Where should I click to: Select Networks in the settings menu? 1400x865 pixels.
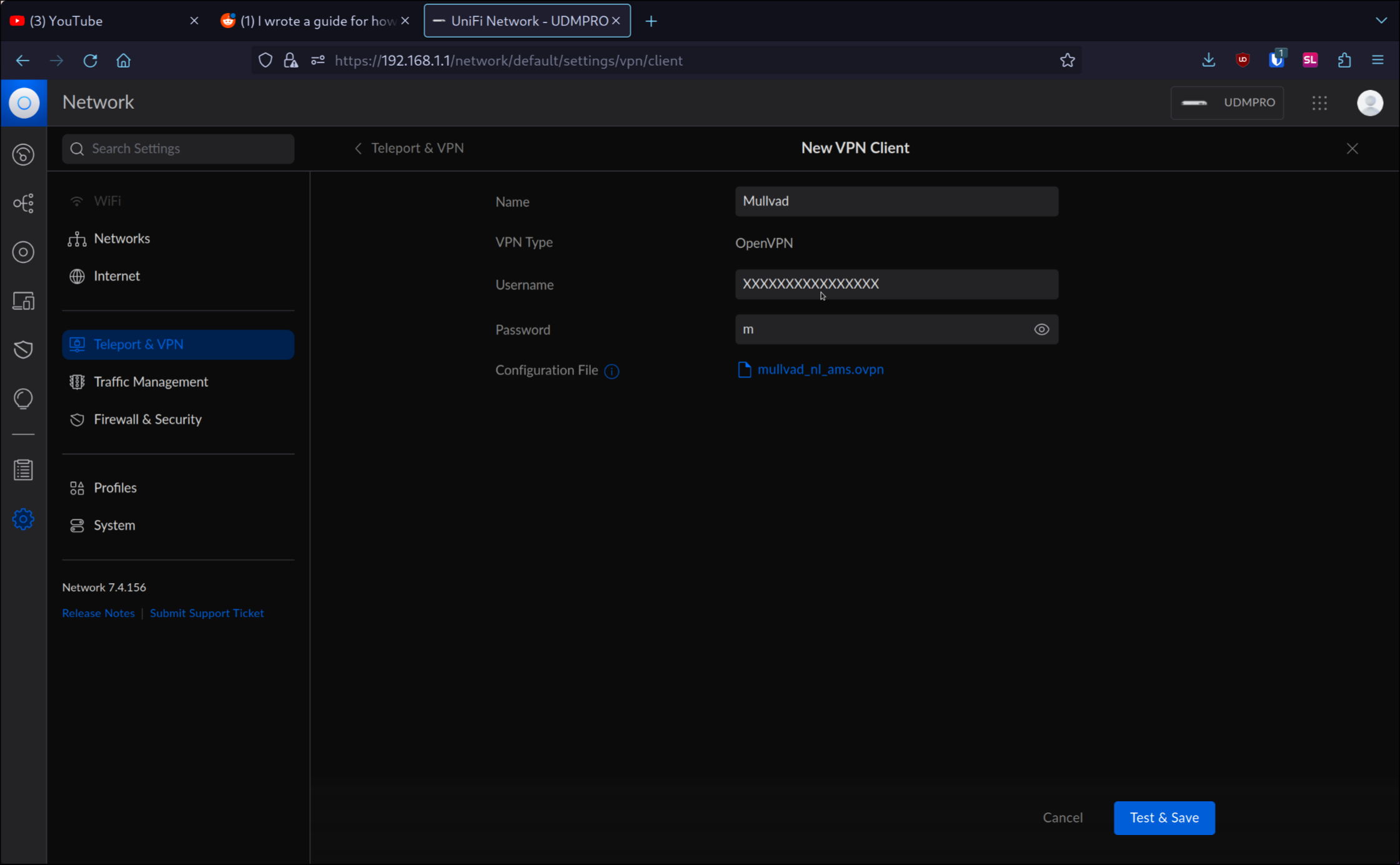click(x=178, y=238)
